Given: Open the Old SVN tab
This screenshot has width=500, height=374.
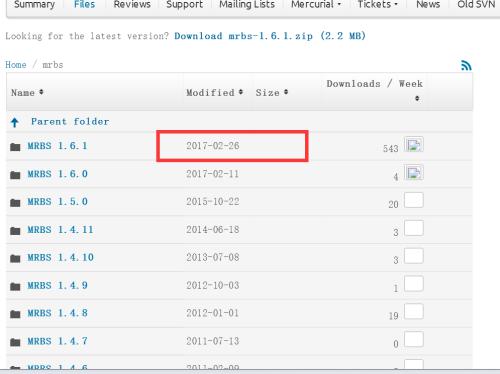Looking at the screenshot, I should [476, 4].
